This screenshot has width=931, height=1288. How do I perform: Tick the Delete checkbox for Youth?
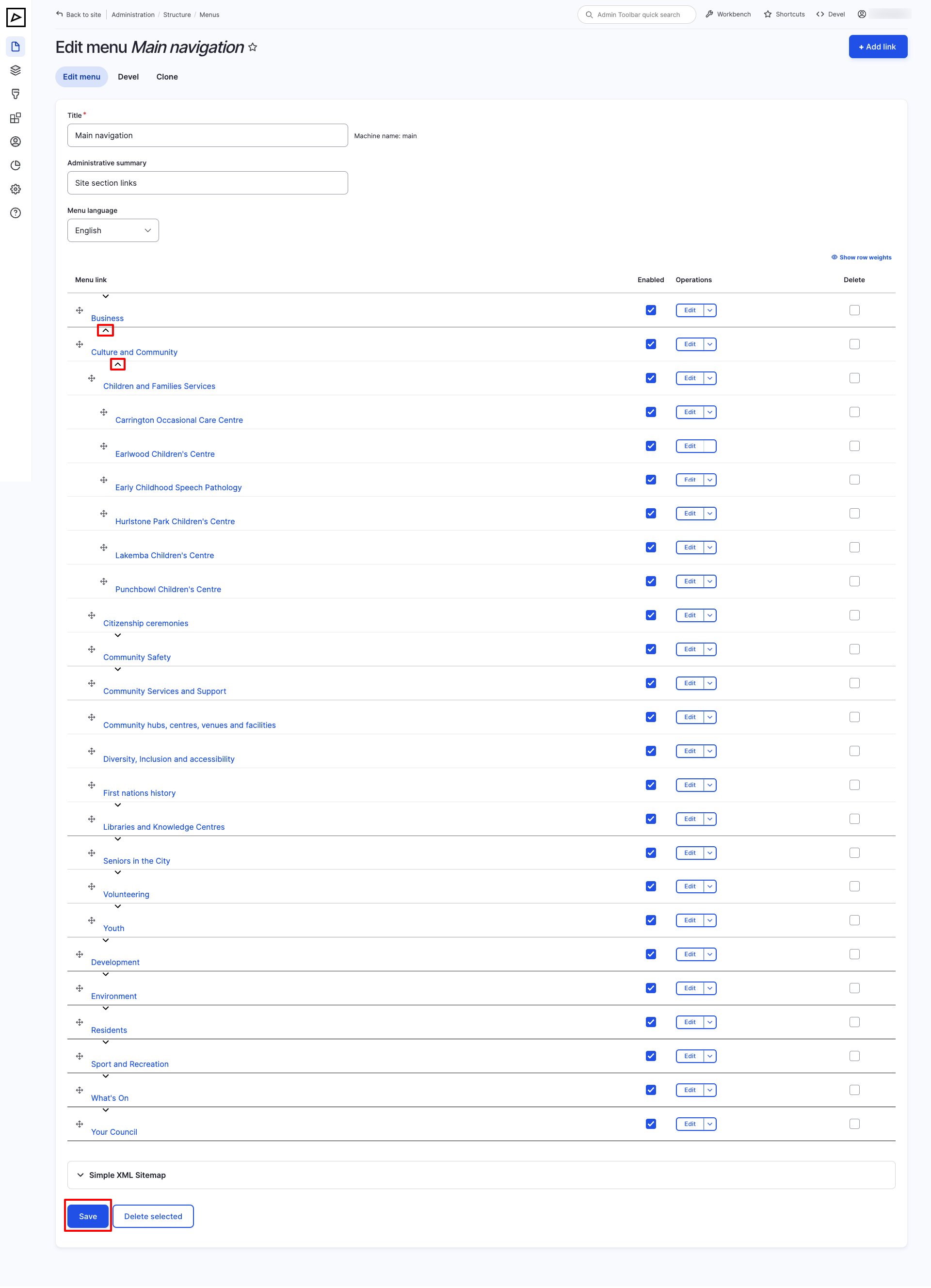pos(854,920)
